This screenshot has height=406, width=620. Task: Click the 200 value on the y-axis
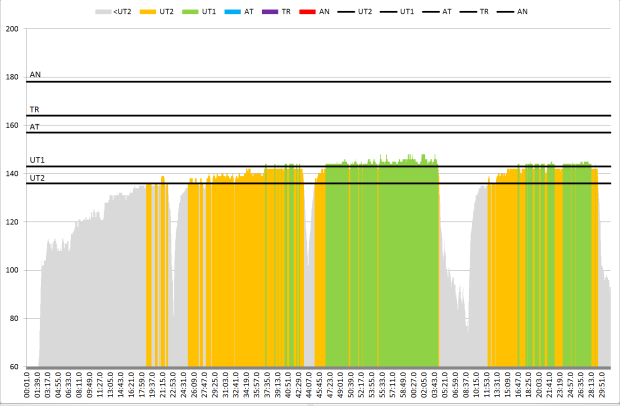point(12,28)
